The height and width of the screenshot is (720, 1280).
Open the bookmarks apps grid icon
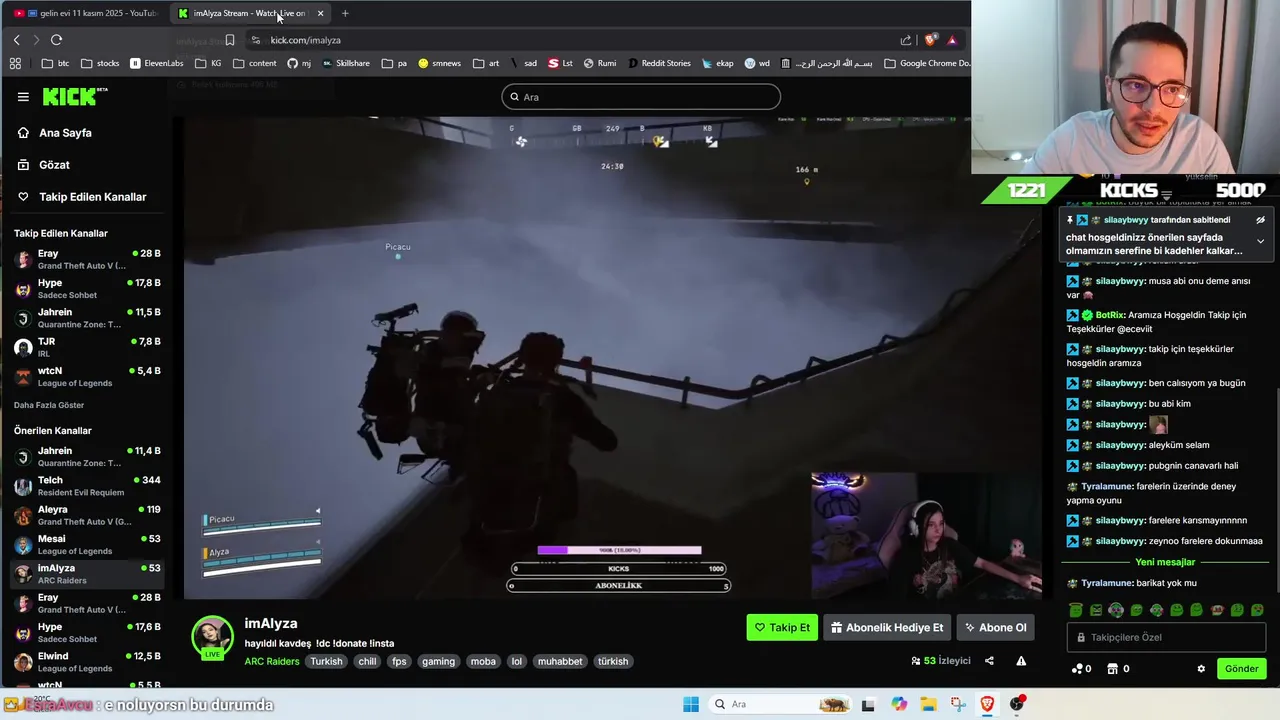(15, 63)
